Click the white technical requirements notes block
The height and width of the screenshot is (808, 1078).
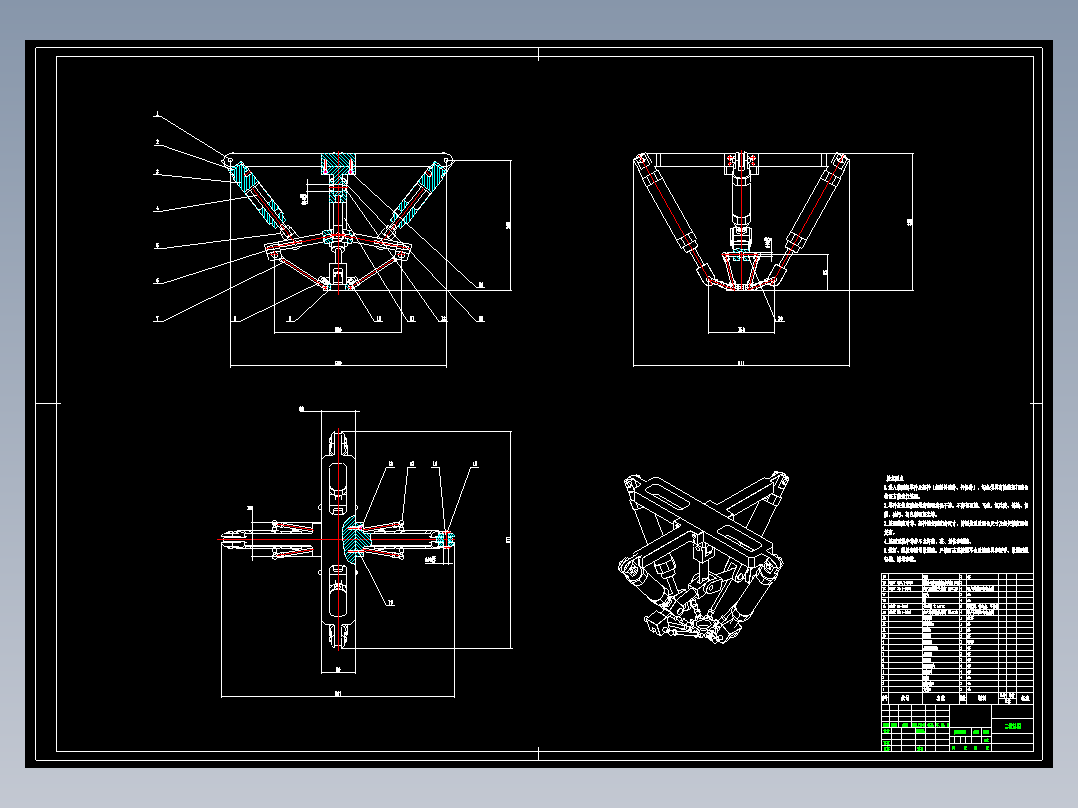pyautogui.click(x=956, y=519)
